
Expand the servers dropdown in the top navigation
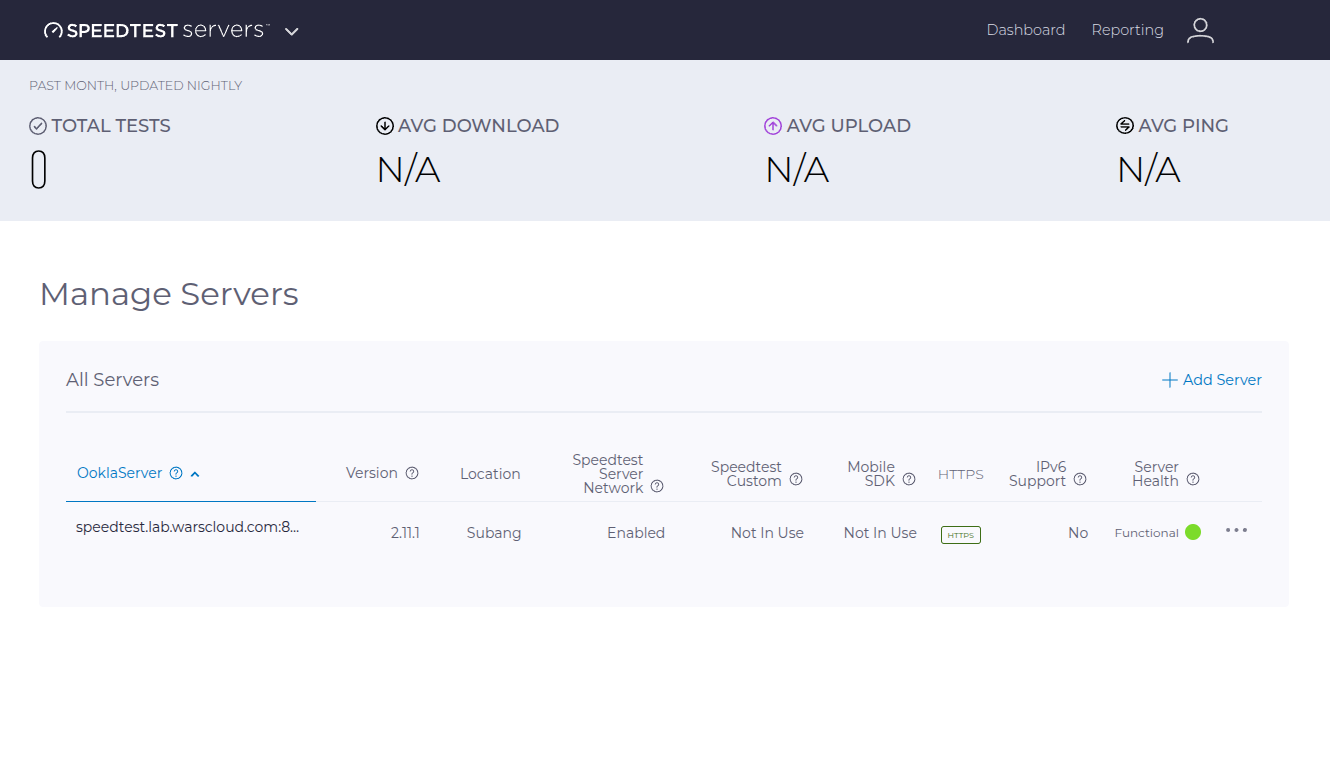(291, 31)
